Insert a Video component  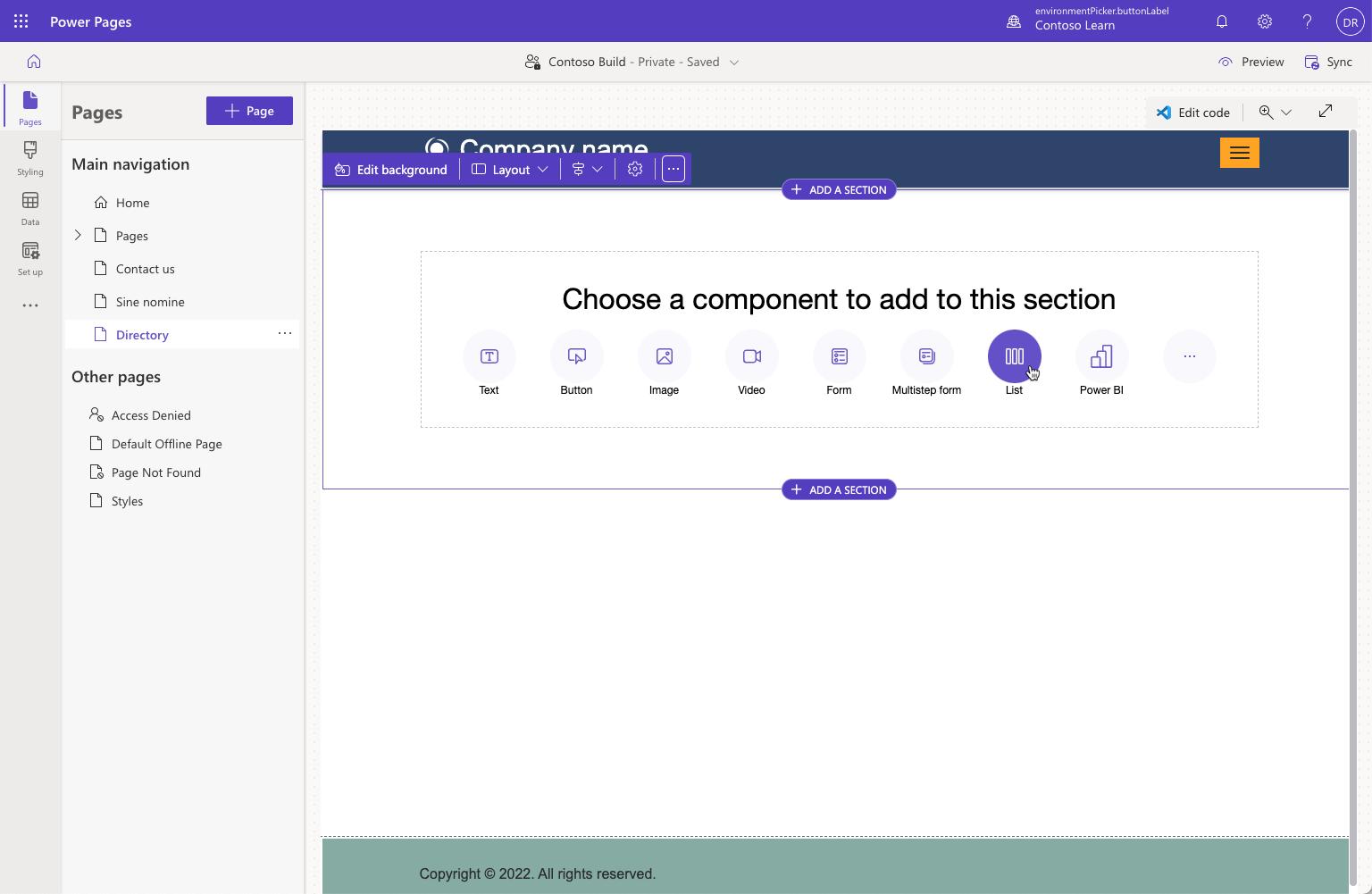click(751, 355)
